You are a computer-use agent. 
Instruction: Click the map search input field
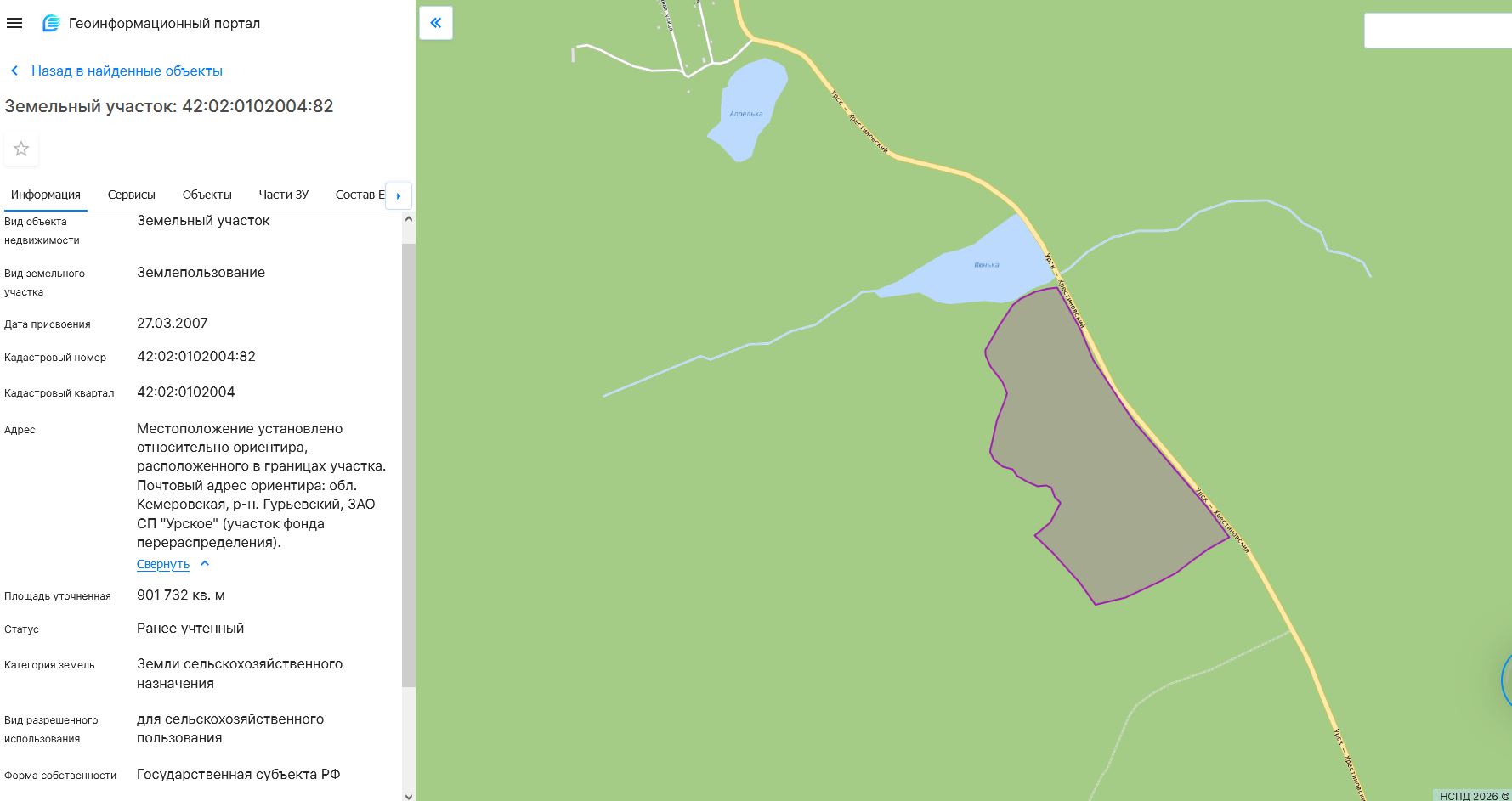1438,31
